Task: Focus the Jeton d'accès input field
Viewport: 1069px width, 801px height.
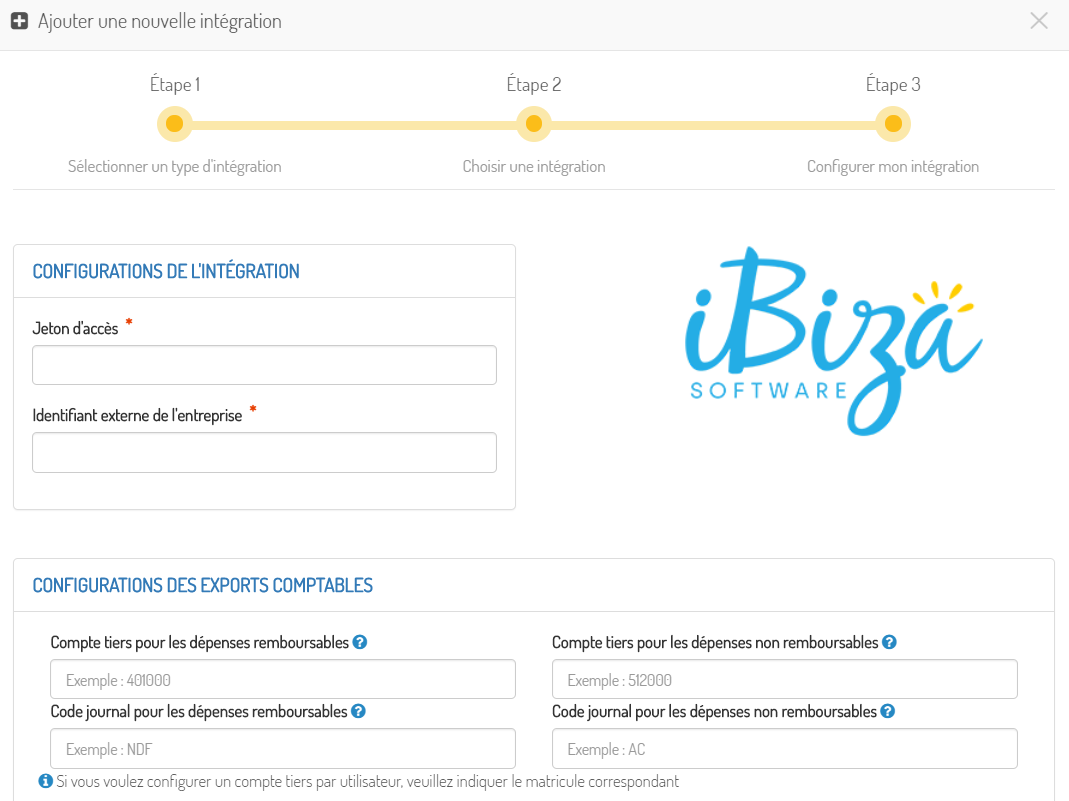Action: (x=265, y=365)
